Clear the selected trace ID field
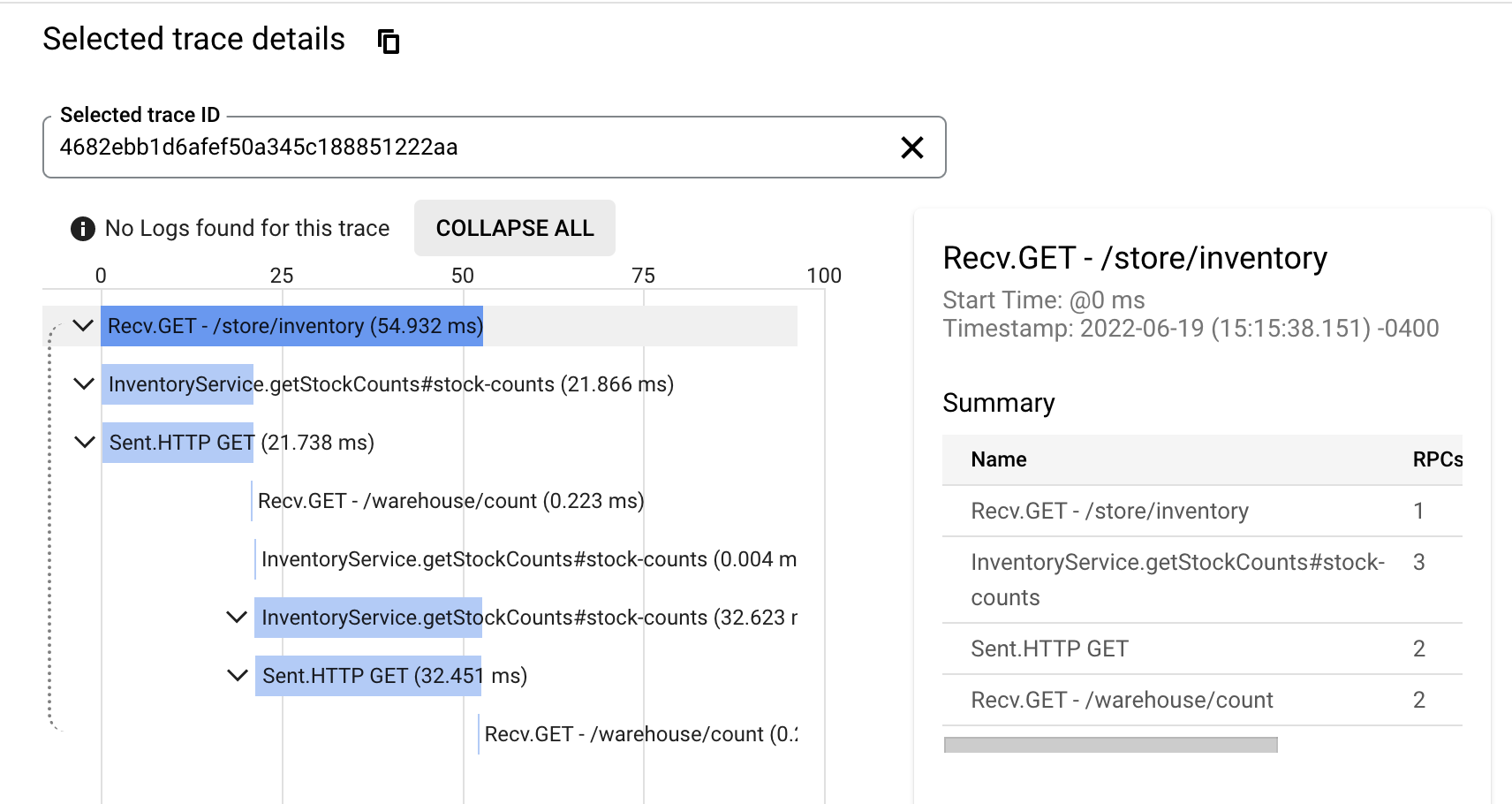 912,148
